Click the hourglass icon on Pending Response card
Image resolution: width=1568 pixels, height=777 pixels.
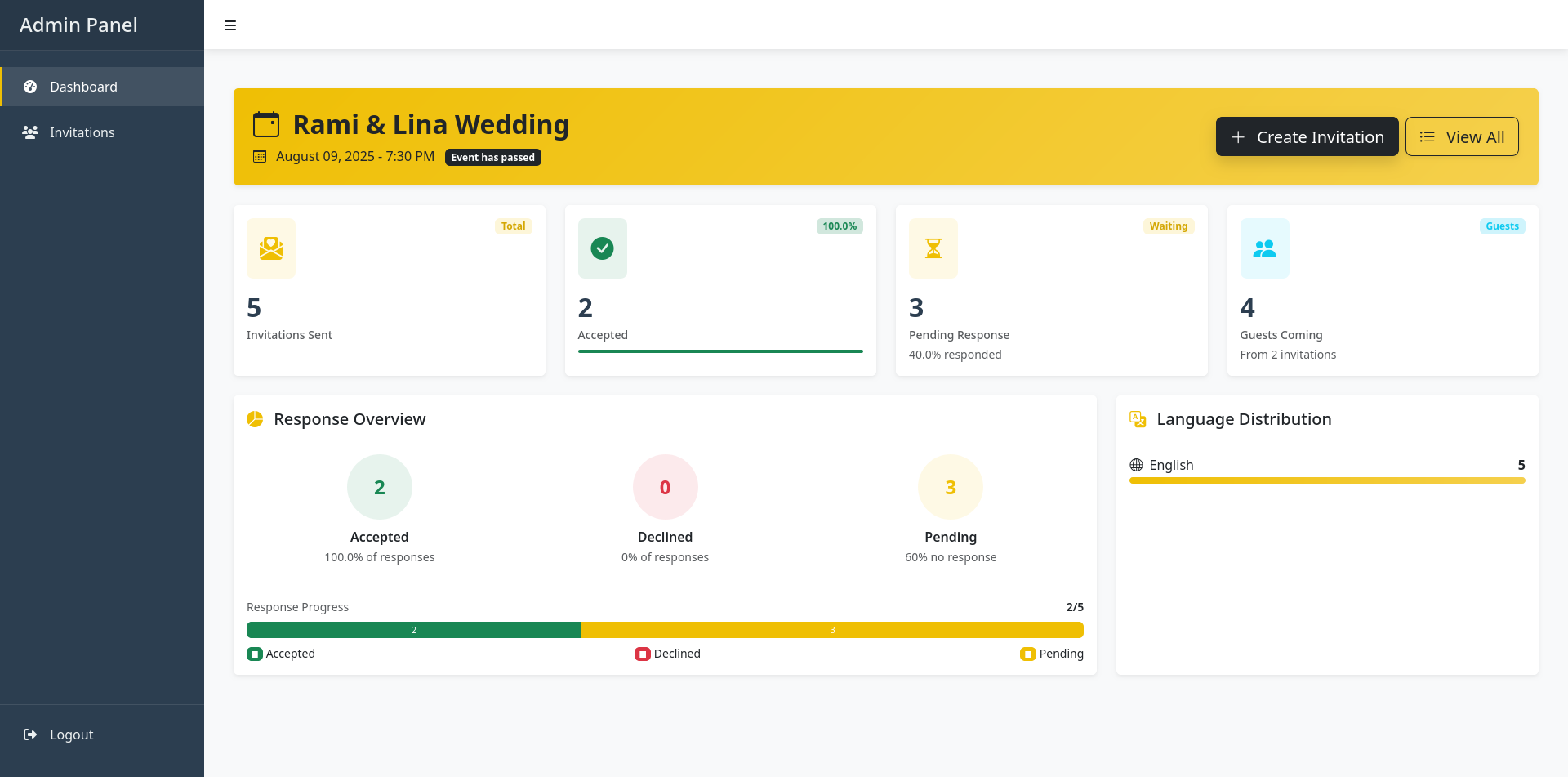tap(933, 248)
